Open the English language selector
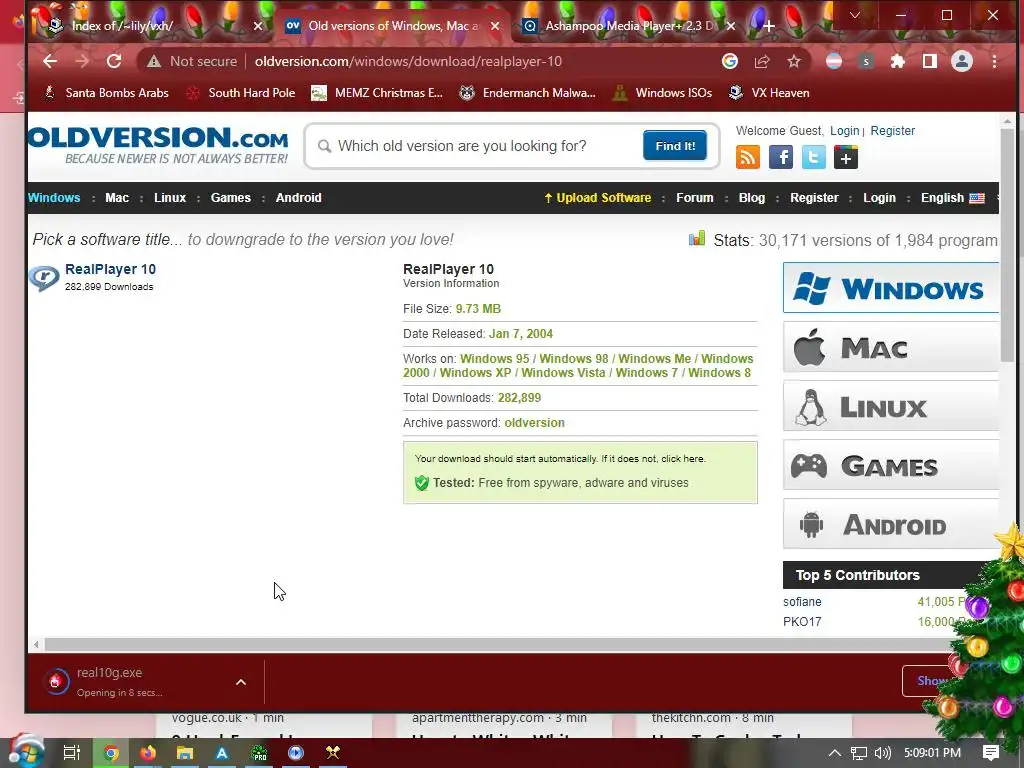The width and height of the screenshot is (1024, 768). [x=952, y=198]
